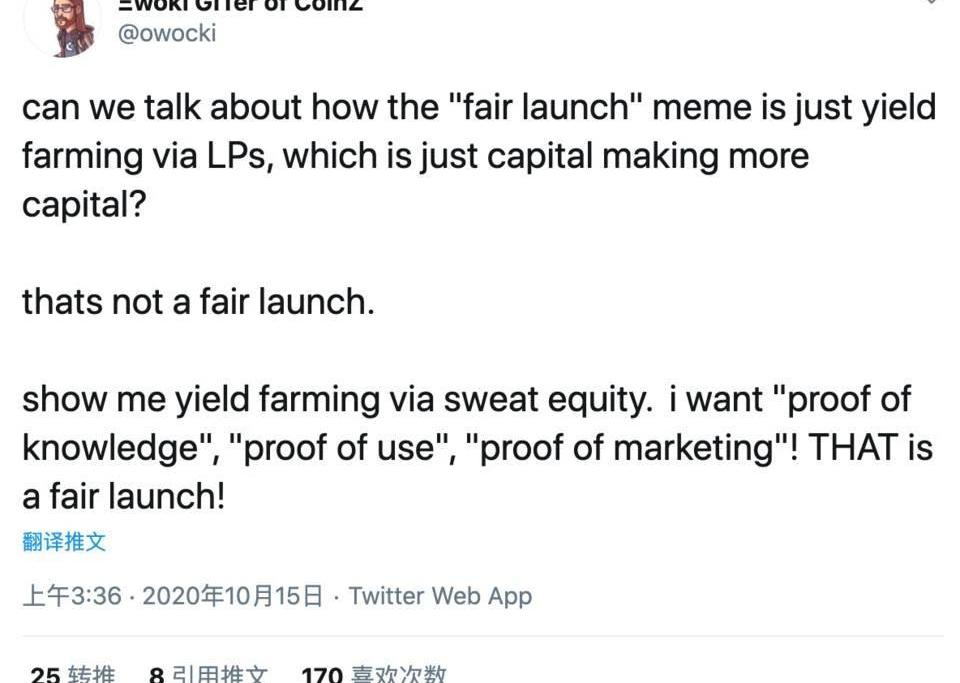Open the Twitter Web App source link

(x=440, y=595)
